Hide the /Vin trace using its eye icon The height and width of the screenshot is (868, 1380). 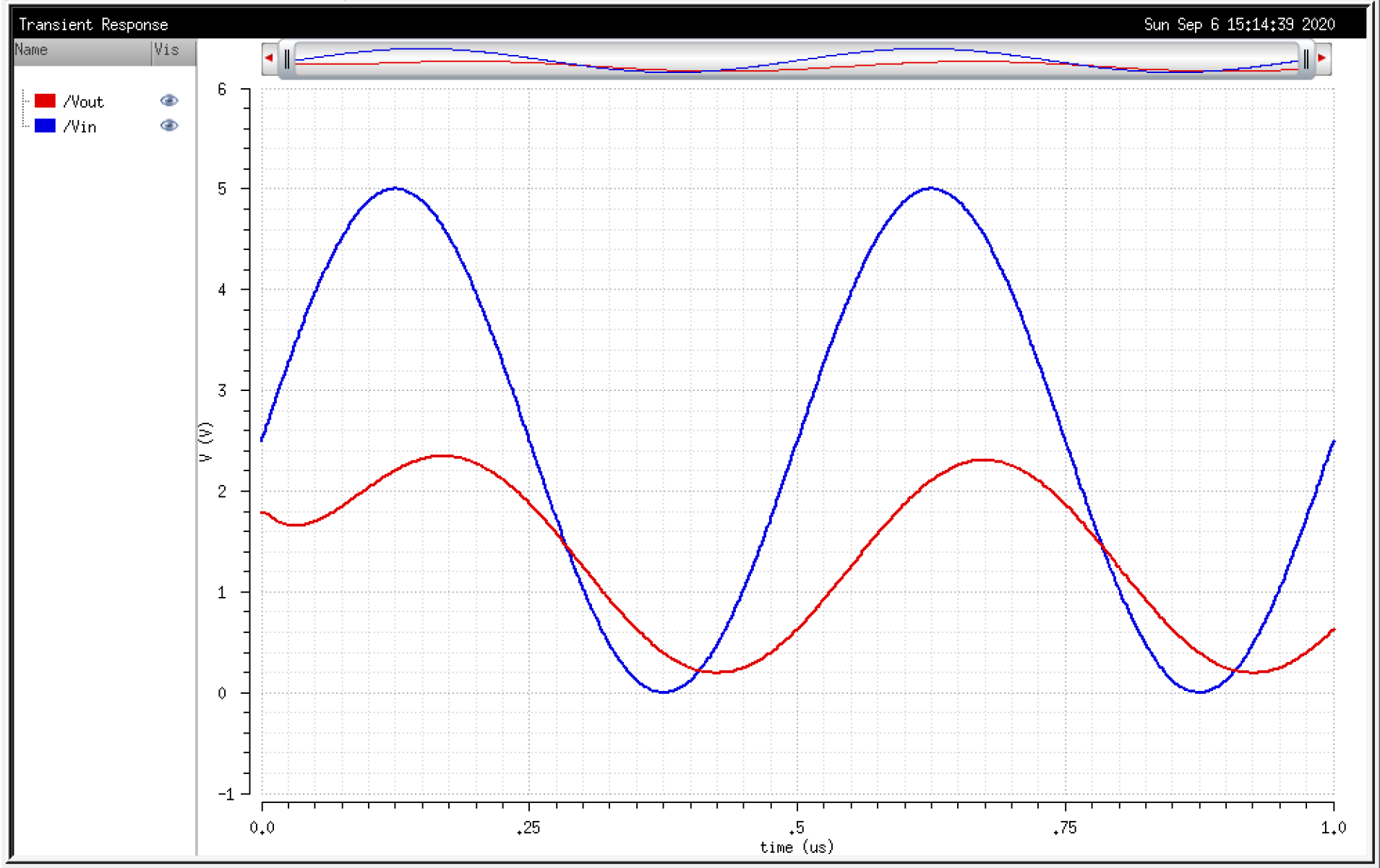(x=169, y=126)
